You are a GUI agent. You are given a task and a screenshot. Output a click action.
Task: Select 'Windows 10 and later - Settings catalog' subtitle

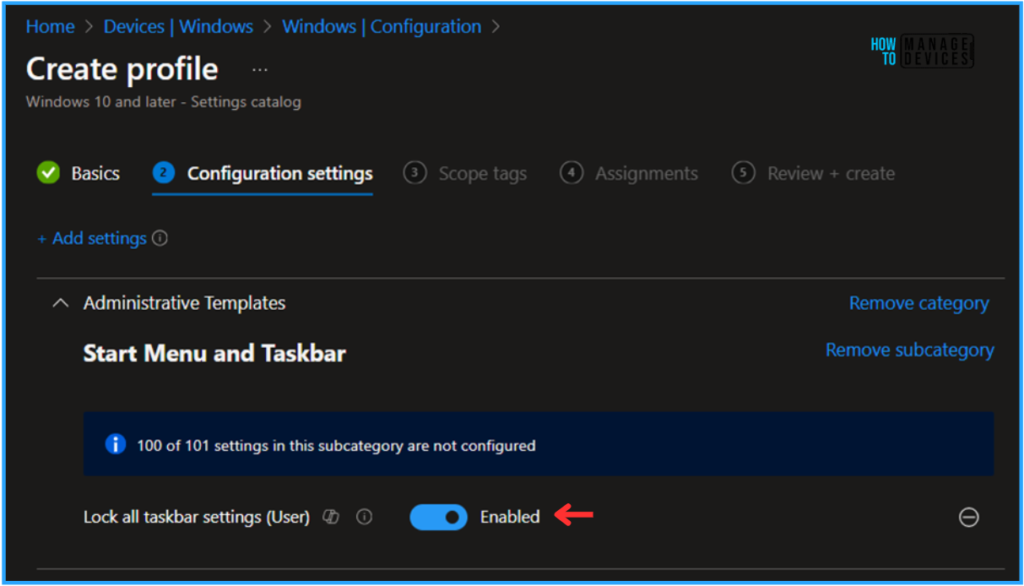click(163, 102)
